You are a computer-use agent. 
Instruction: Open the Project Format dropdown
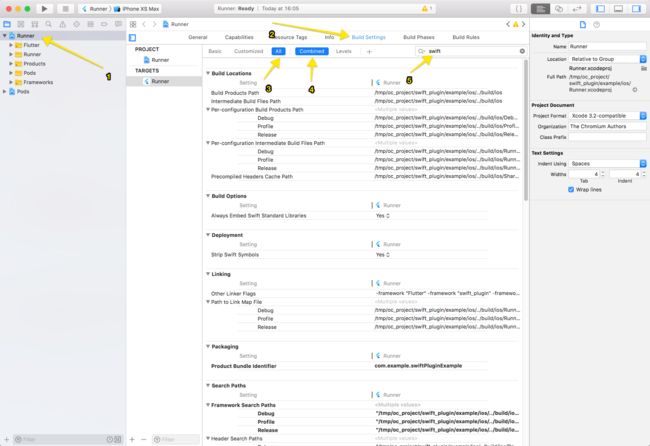607,116
